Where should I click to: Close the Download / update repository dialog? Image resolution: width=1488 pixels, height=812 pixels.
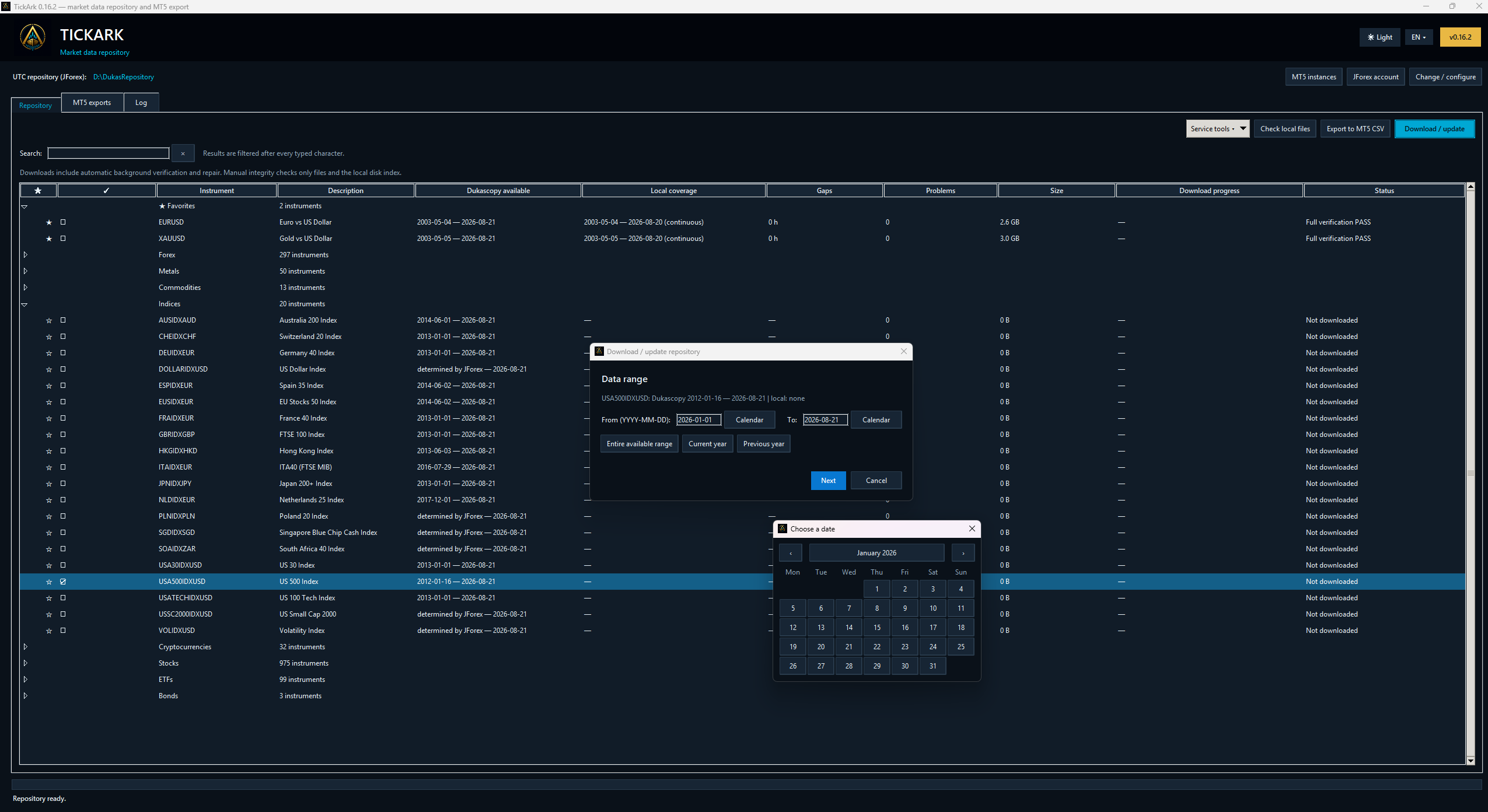click(904, 351)
